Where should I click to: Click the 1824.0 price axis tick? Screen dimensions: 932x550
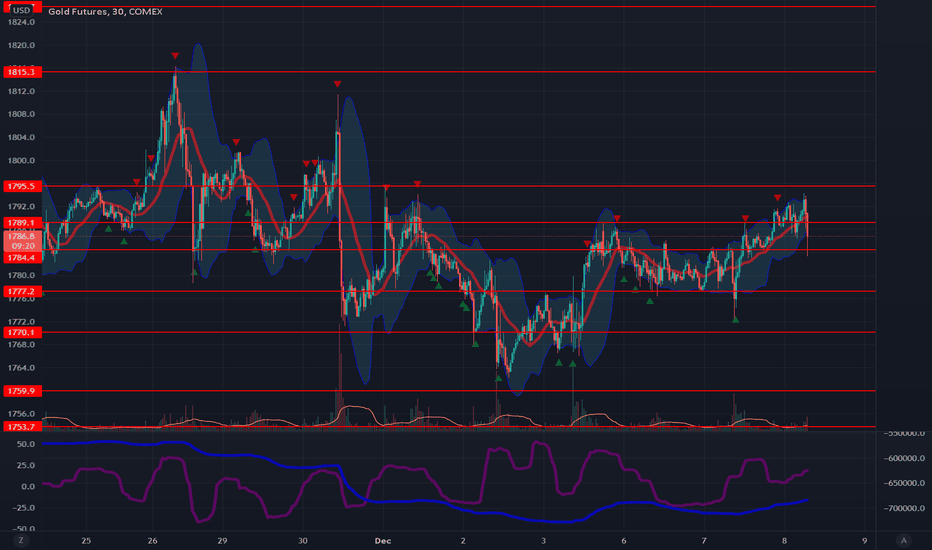click(21, 22)
